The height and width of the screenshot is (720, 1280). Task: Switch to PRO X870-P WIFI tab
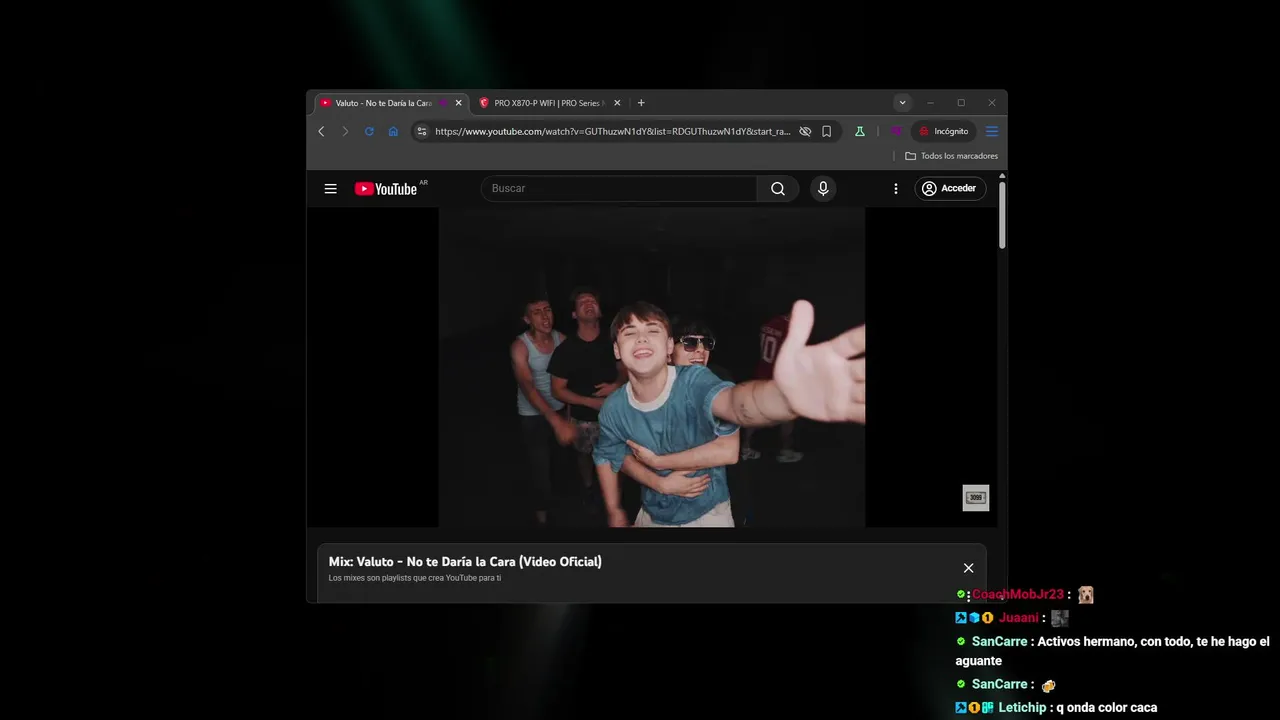[549, 103]
